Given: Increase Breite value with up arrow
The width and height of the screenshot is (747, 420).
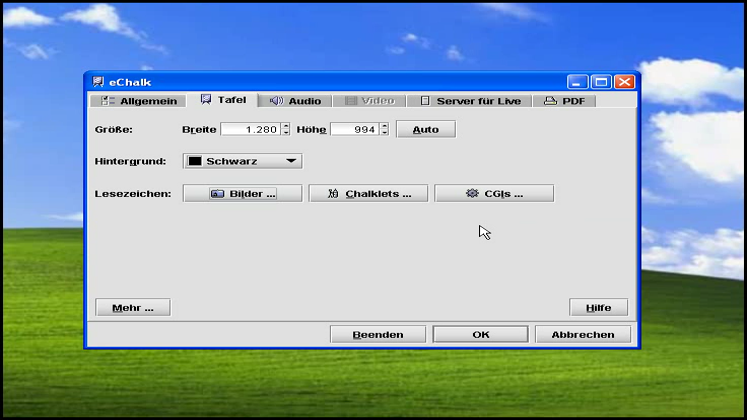Looking at the screenshot, I should (x=286, y=126).
